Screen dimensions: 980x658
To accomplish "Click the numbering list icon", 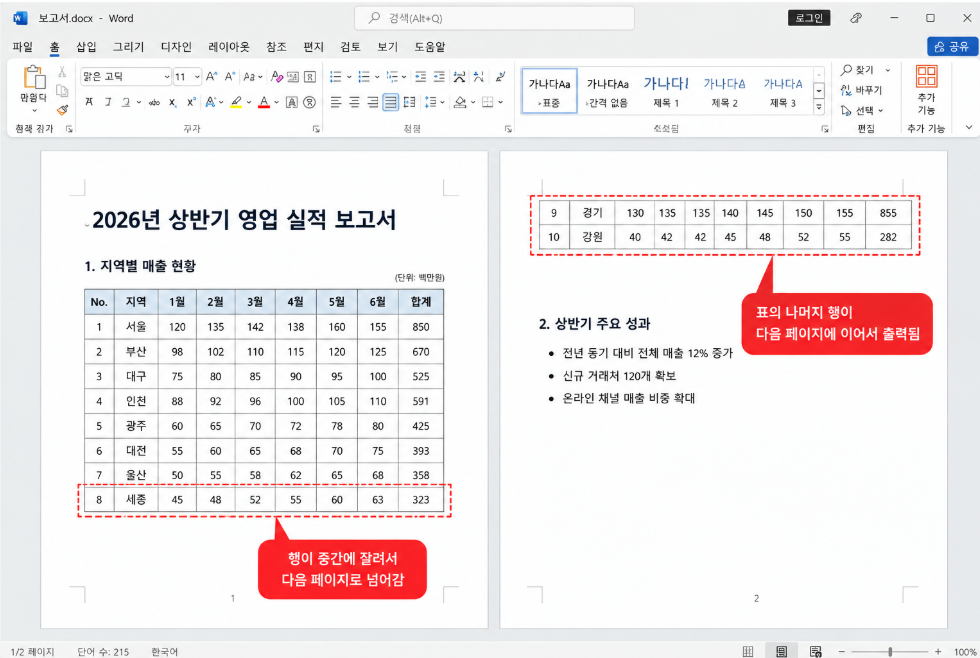I will [x=364, y=76].
